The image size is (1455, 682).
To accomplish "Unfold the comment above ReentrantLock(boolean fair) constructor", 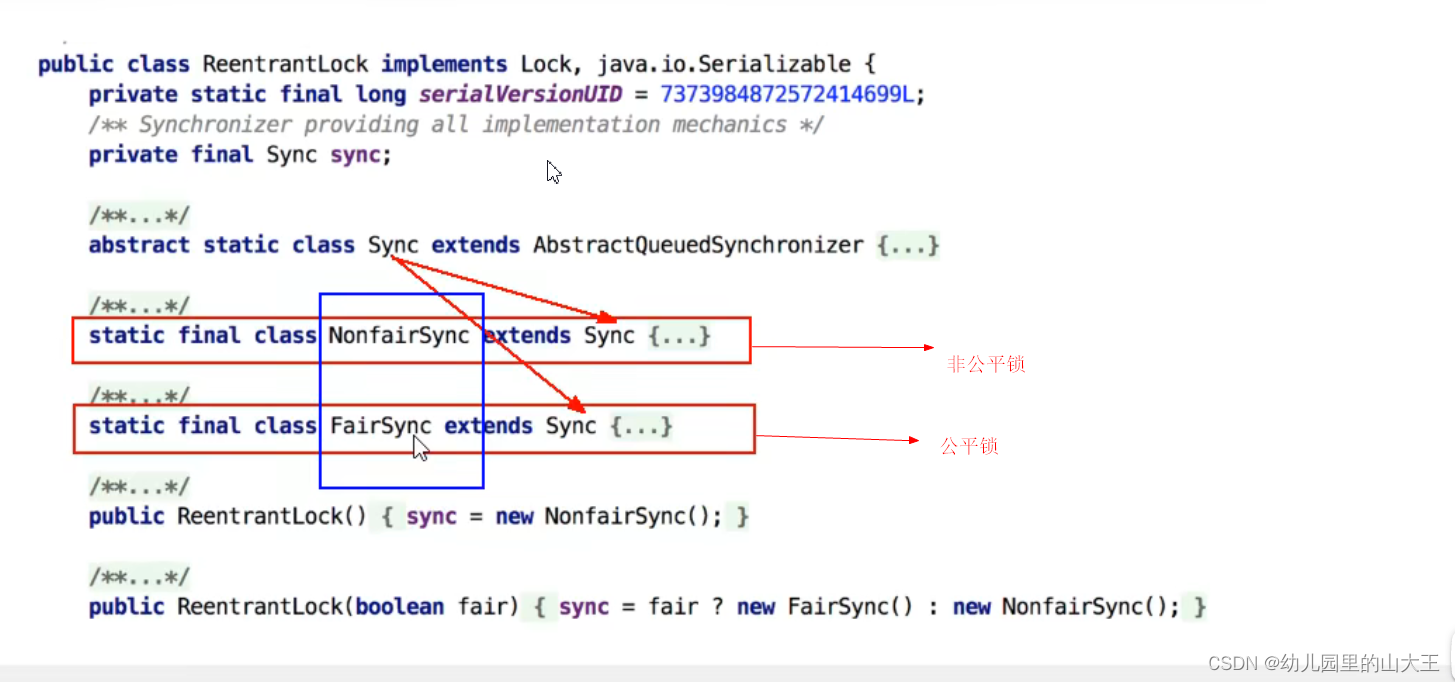I will (139, 578).
